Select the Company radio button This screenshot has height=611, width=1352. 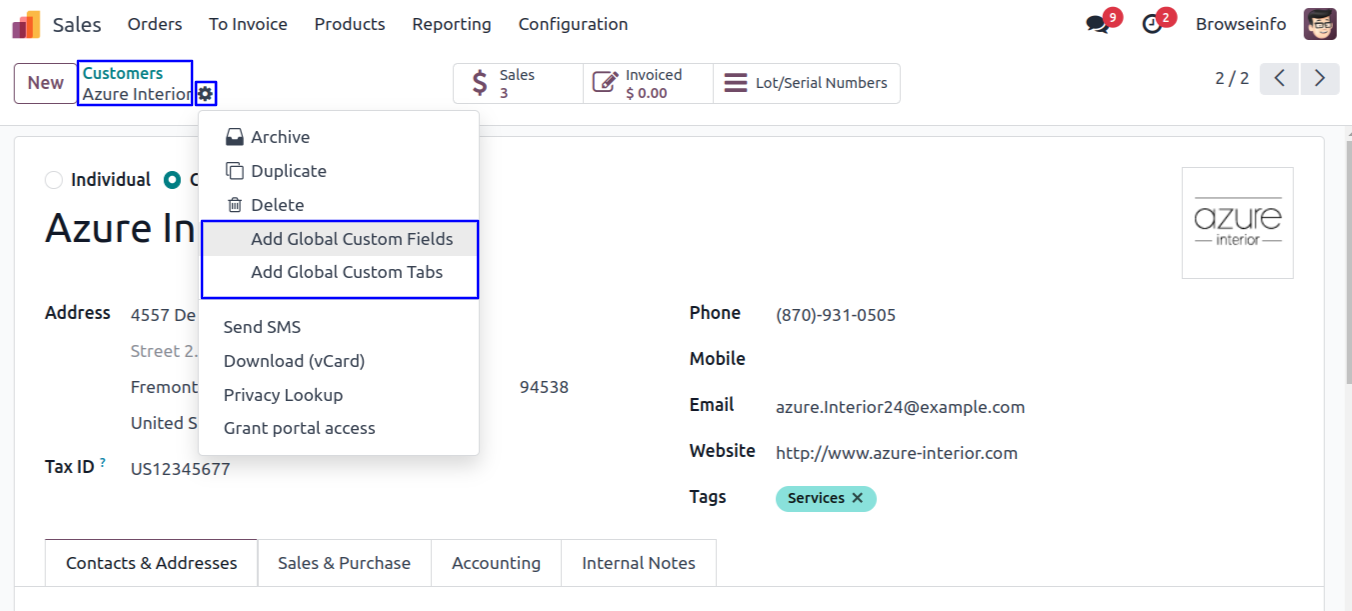point(172,180)
